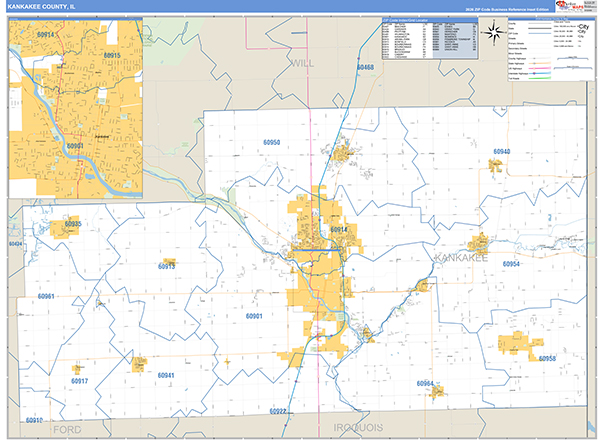Screen dimensions: 600x440
Task: Click the 60935 ZIP code label
Action: [x=73, y=224]
